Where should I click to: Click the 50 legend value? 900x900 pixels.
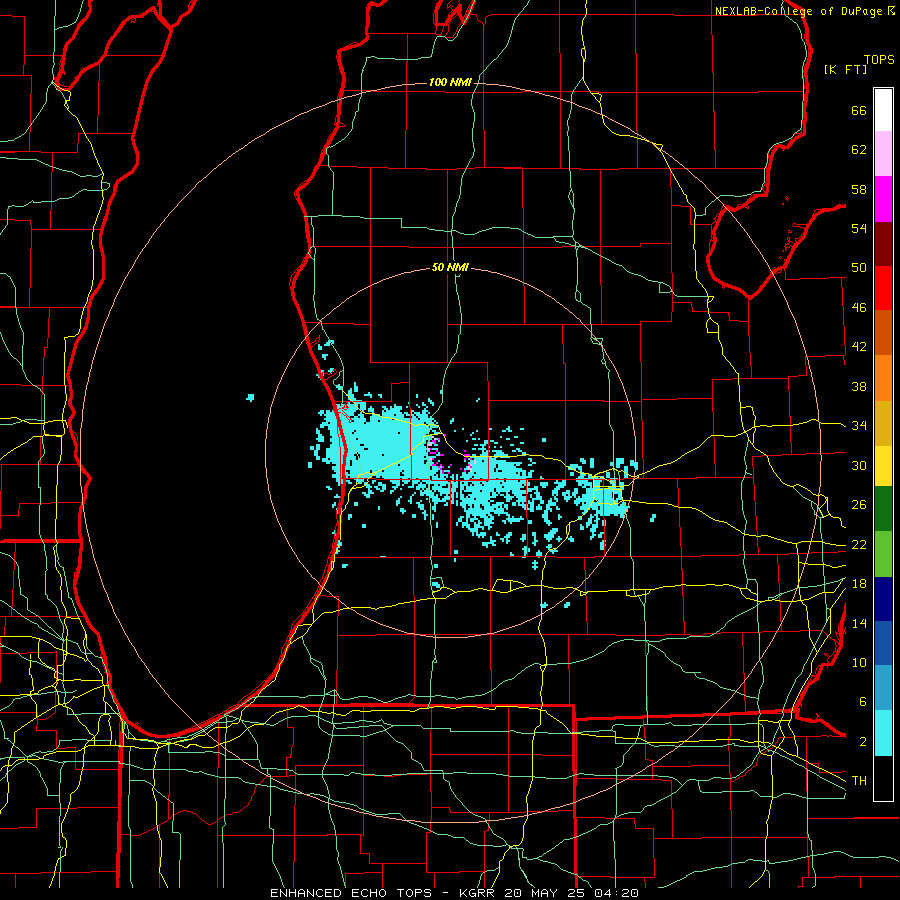[x=859, y=268]
